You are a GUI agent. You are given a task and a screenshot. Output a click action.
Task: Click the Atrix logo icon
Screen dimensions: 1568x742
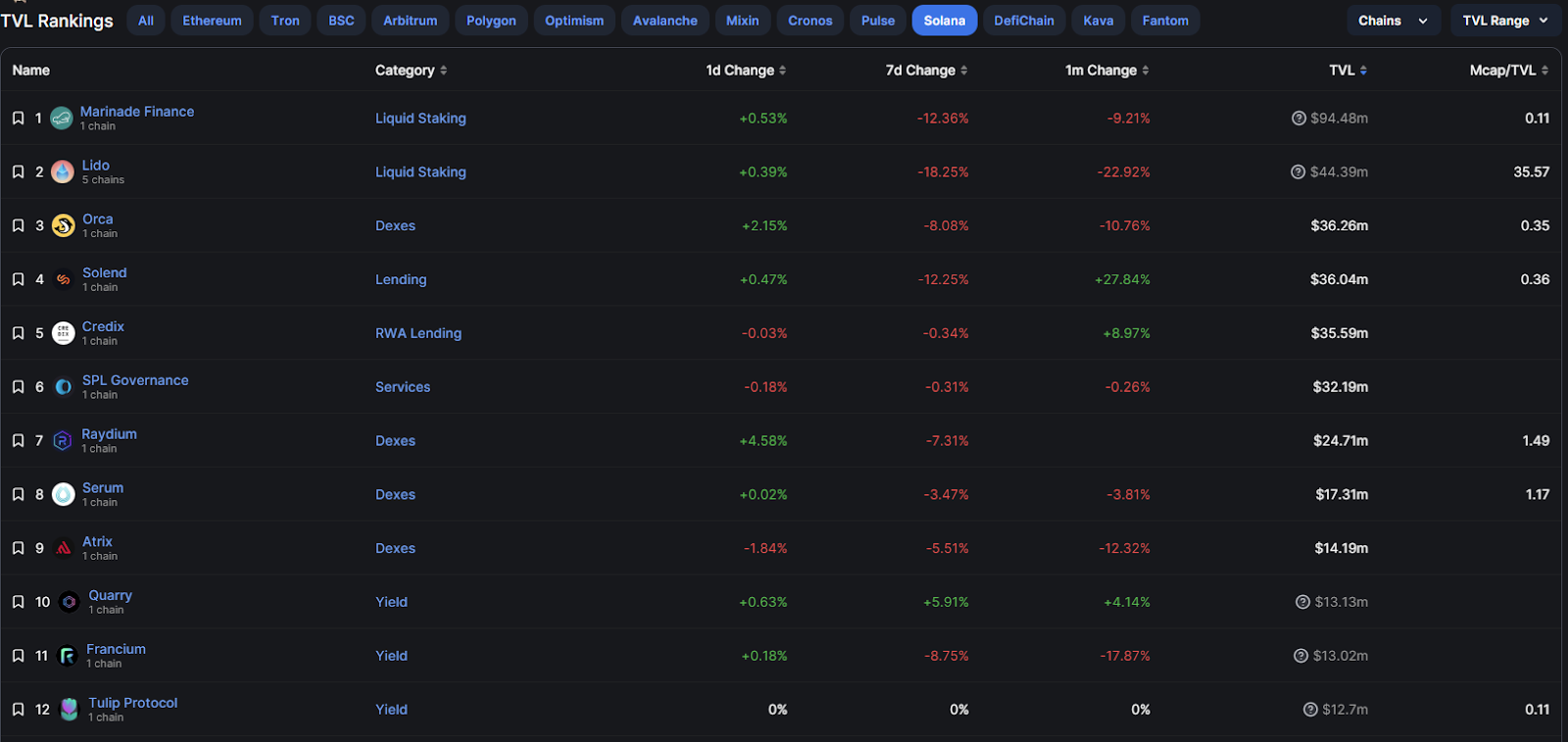(x=64, y=549)
